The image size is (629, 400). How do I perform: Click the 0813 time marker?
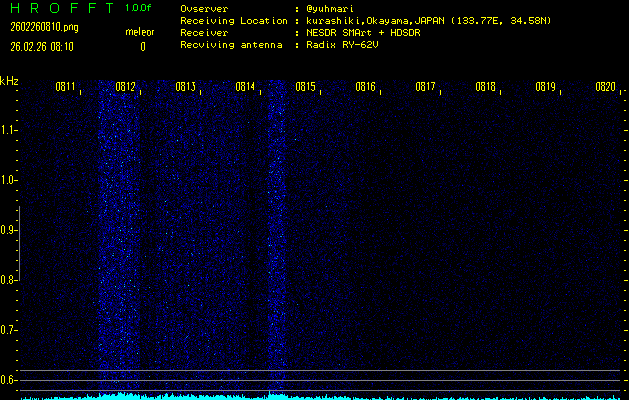click(x=185, y=87)
